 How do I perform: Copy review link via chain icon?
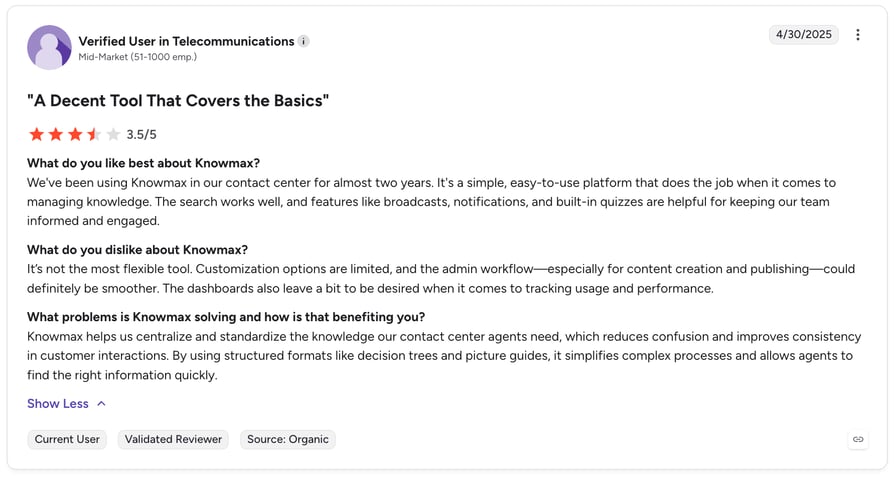click(x=858, y=439)
